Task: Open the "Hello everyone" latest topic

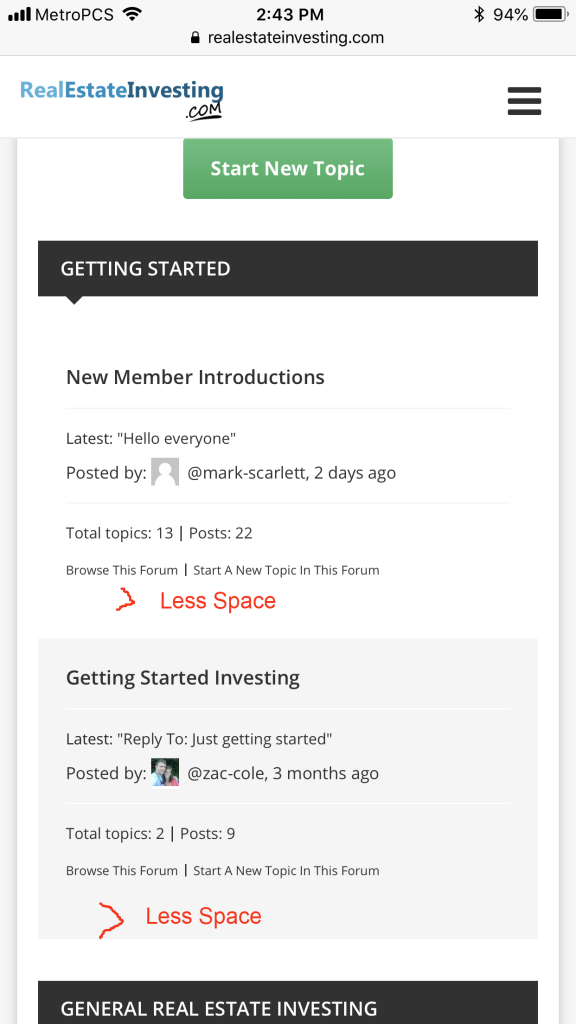Action: tap(176, 438)
